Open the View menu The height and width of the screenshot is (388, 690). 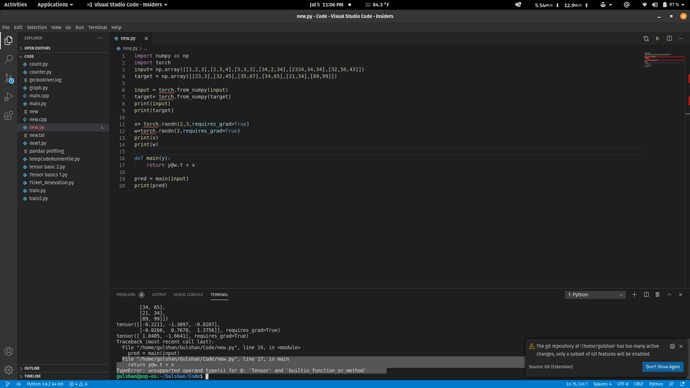pos(56,27)
